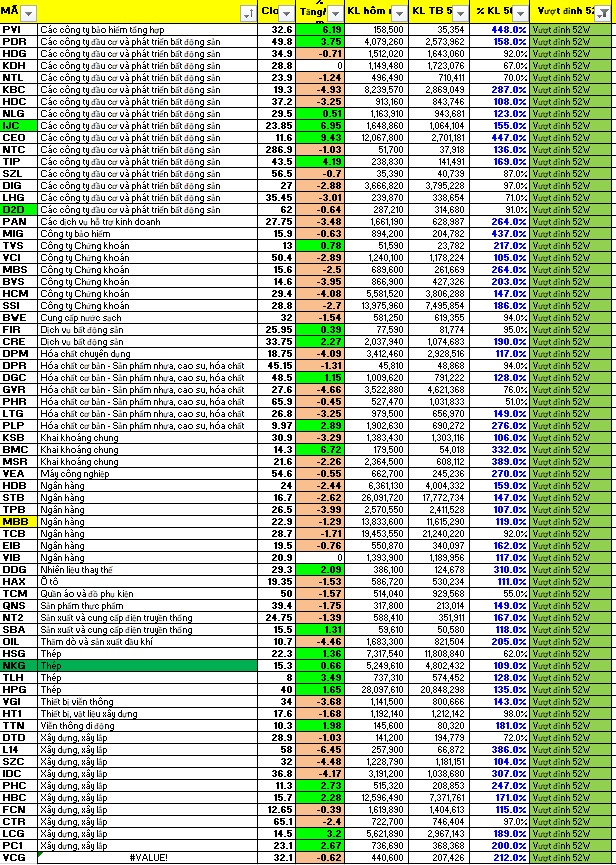Viewport: 616px width, 865px height.
Task: Click the green NKG ticker cell
Action: [x=18, y=665]
